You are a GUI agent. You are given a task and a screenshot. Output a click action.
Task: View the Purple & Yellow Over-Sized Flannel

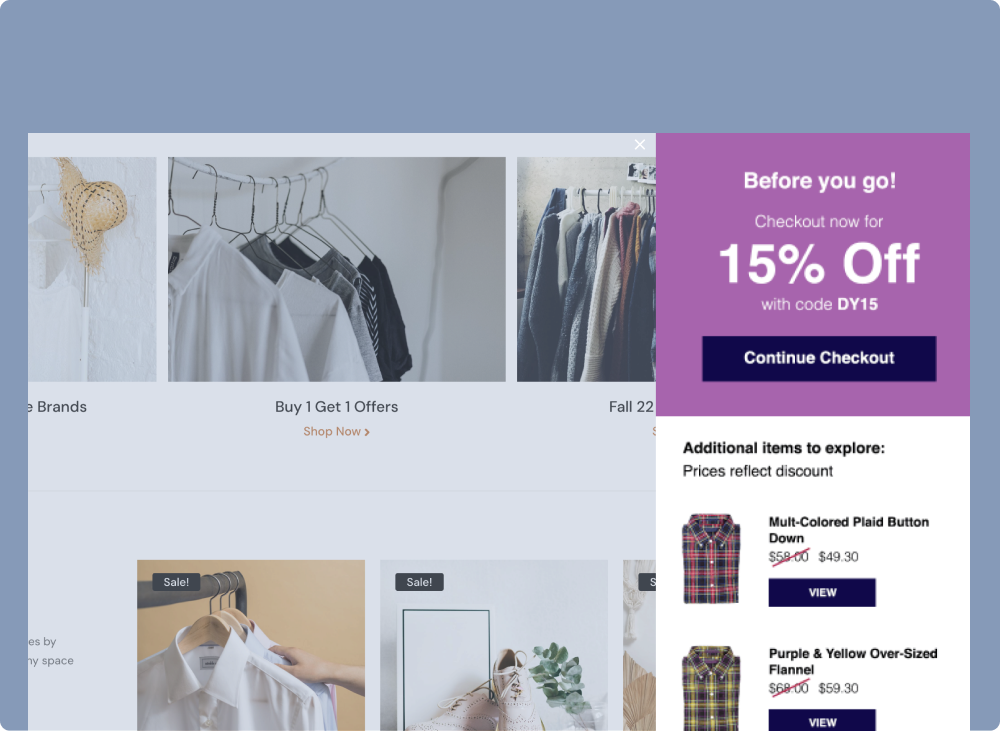821,721
